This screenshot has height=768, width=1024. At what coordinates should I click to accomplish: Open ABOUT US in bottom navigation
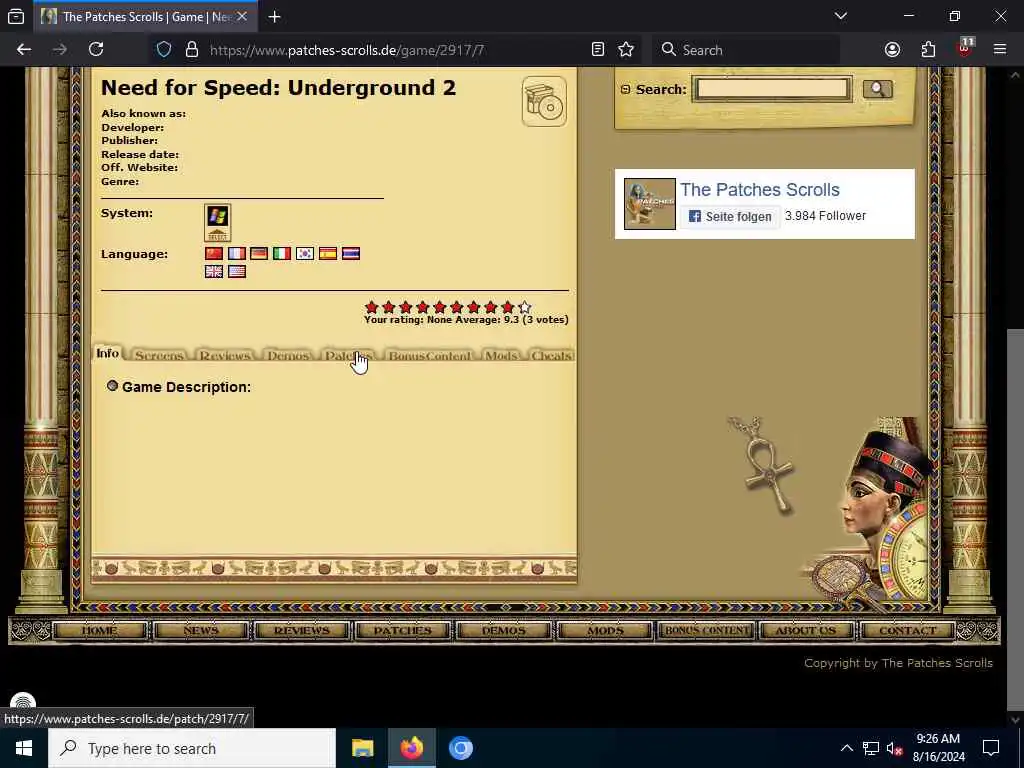pos(806,630)
